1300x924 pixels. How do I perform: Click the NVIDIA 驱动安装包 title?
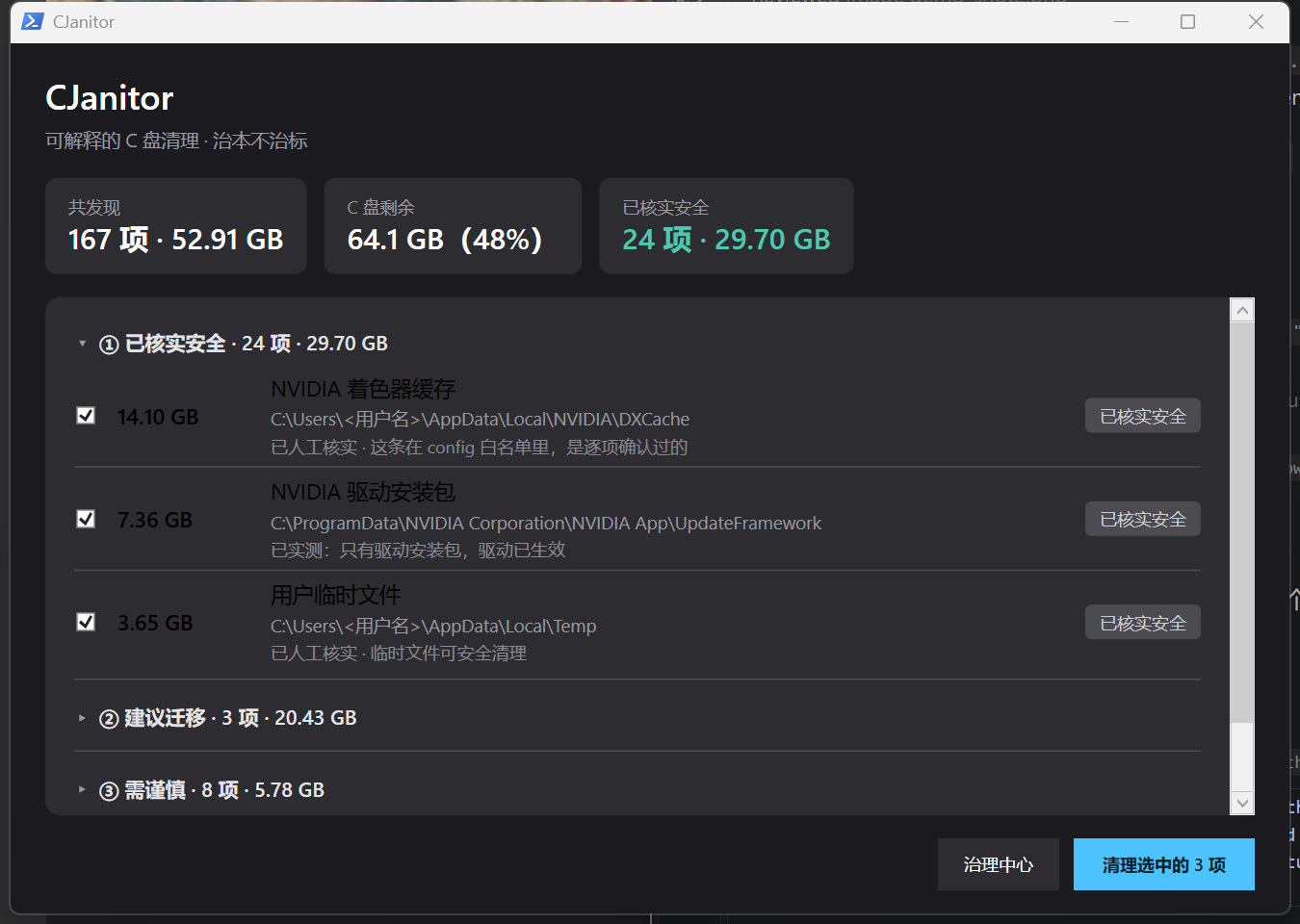(x=363, y=492)
